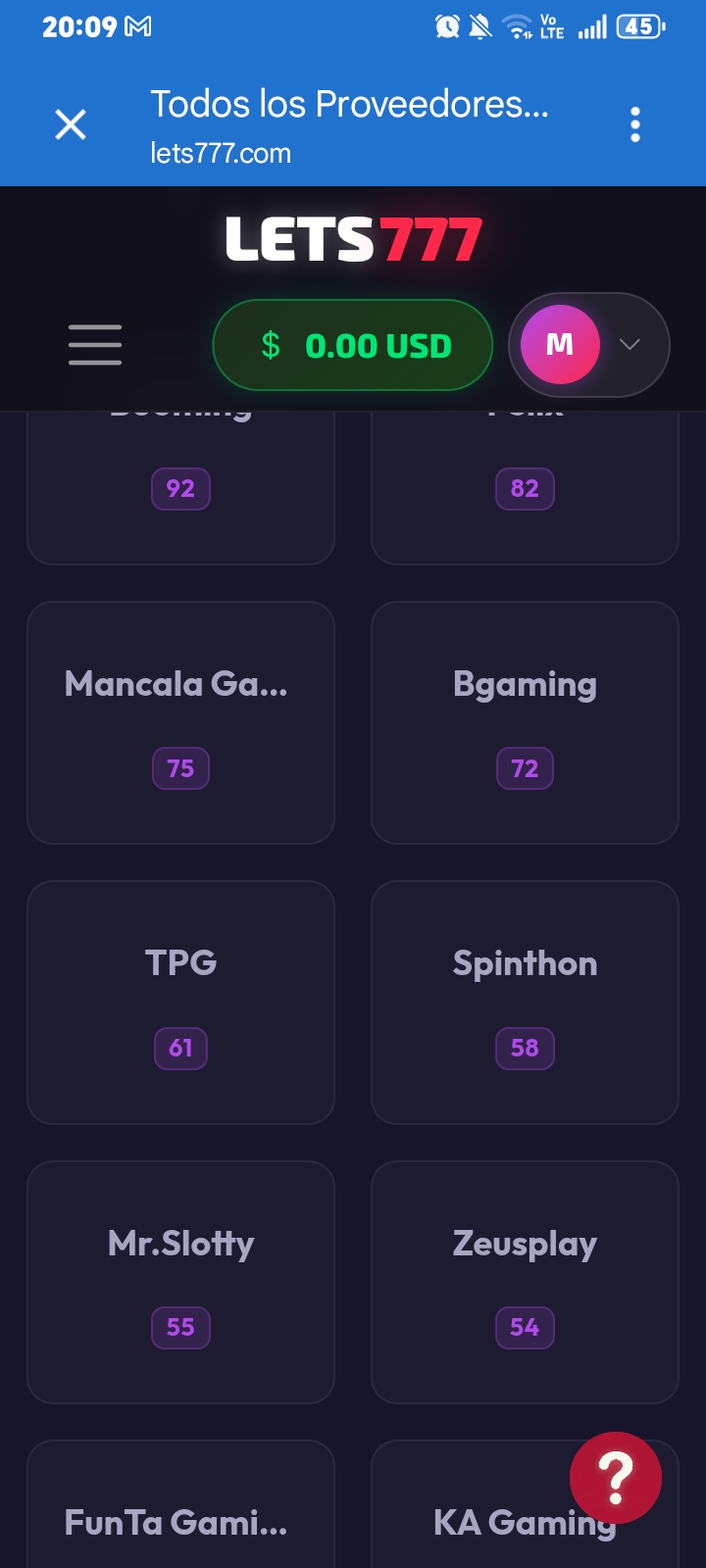Viewport: 706px width, 1568px height.
Task: Open the hamburger menu icon
Action: click(x=95, y=345)
